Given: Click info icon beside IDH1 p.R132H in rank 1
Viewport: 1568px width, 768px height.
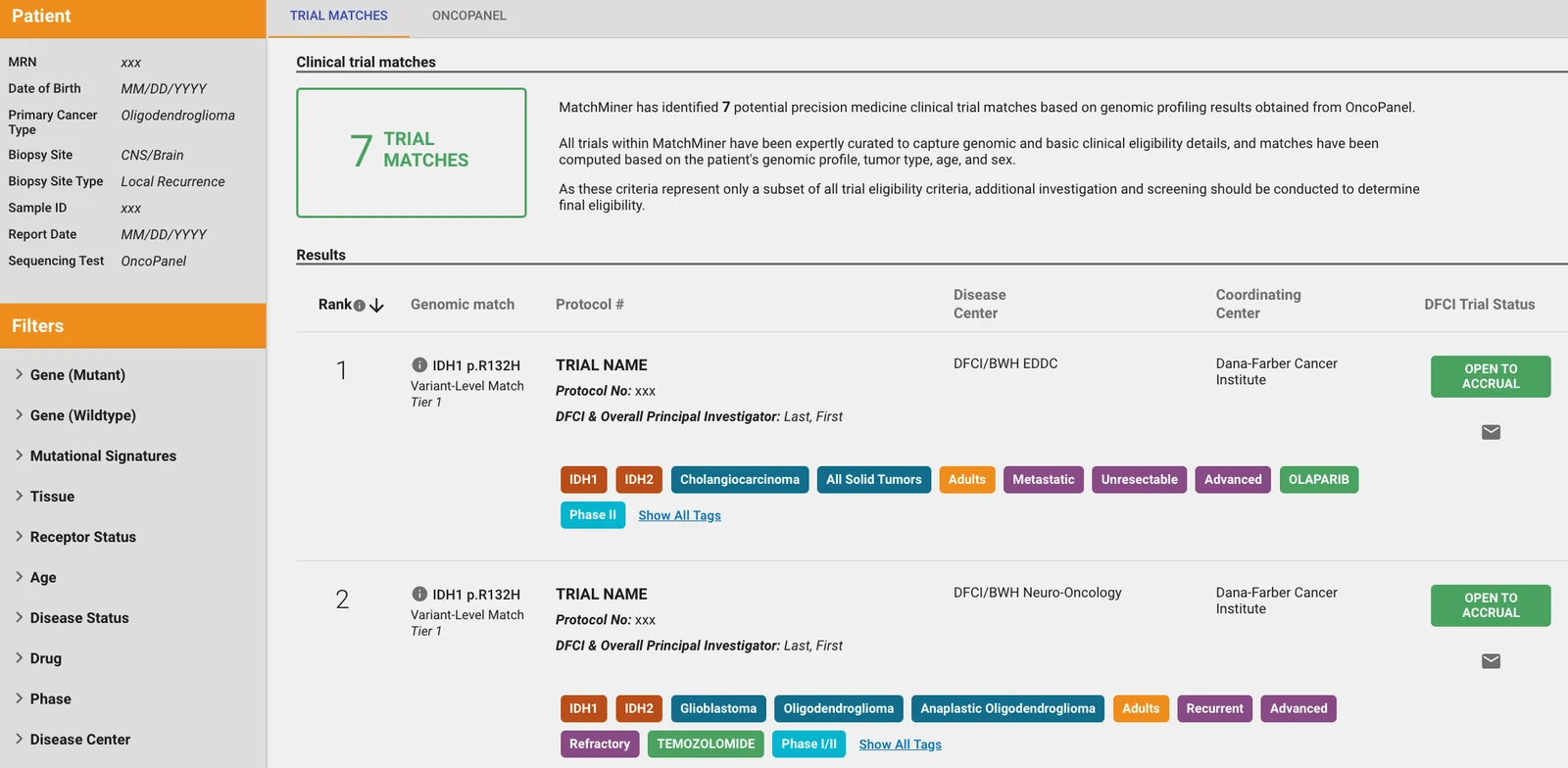Looking at the screenshot, I should click(419, 364).
